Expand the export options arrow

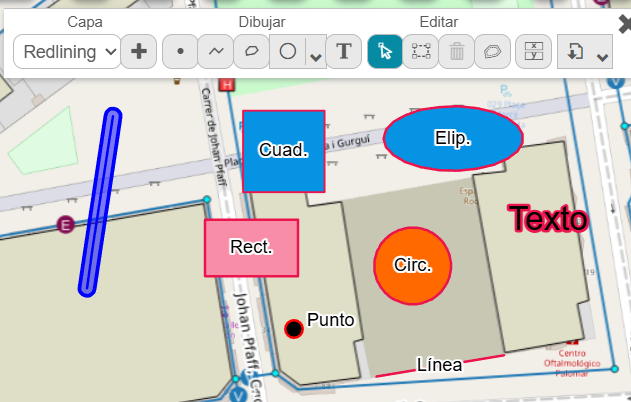(x=602, y=56)
